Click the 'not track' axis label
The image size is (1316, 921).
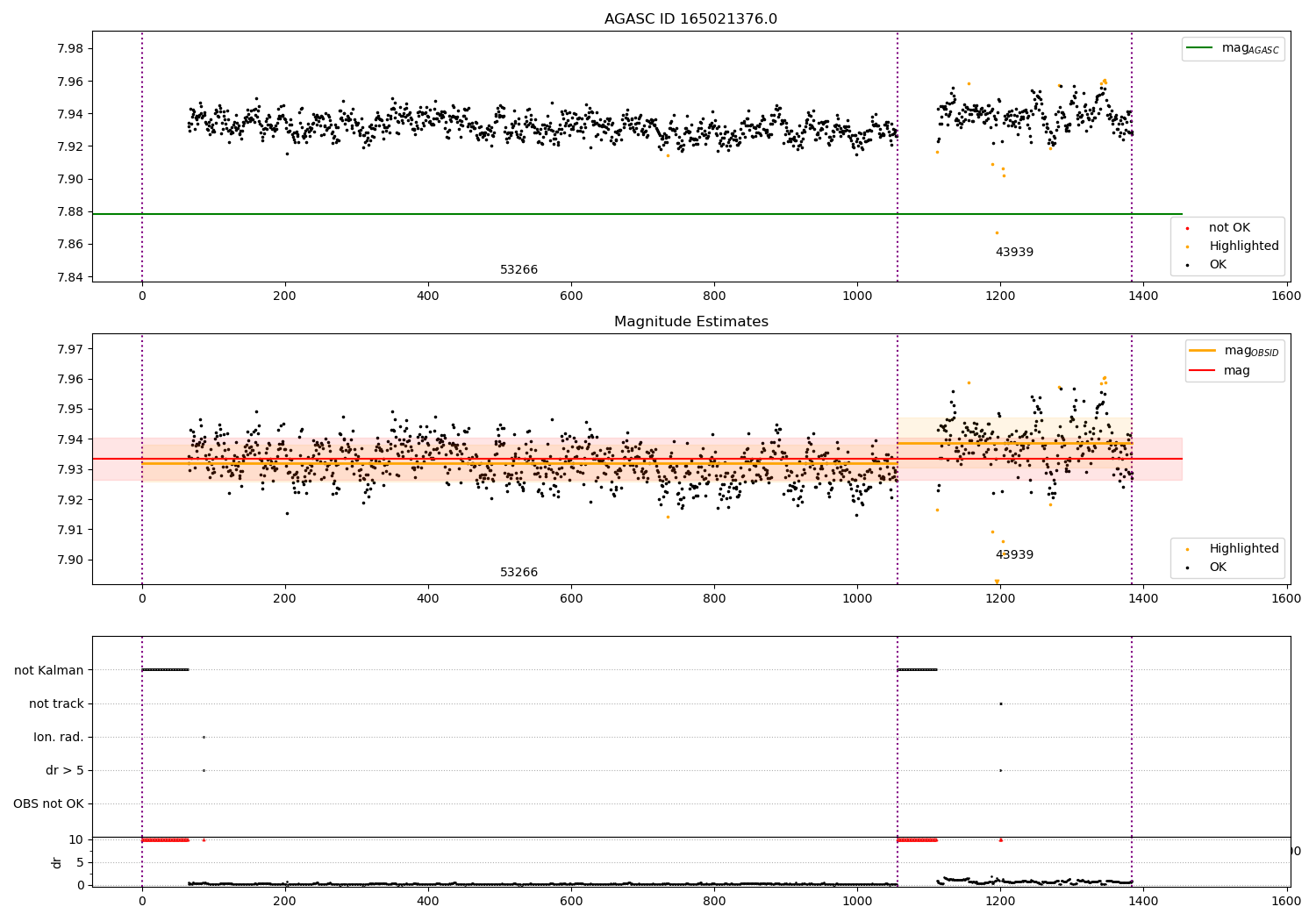56,704
